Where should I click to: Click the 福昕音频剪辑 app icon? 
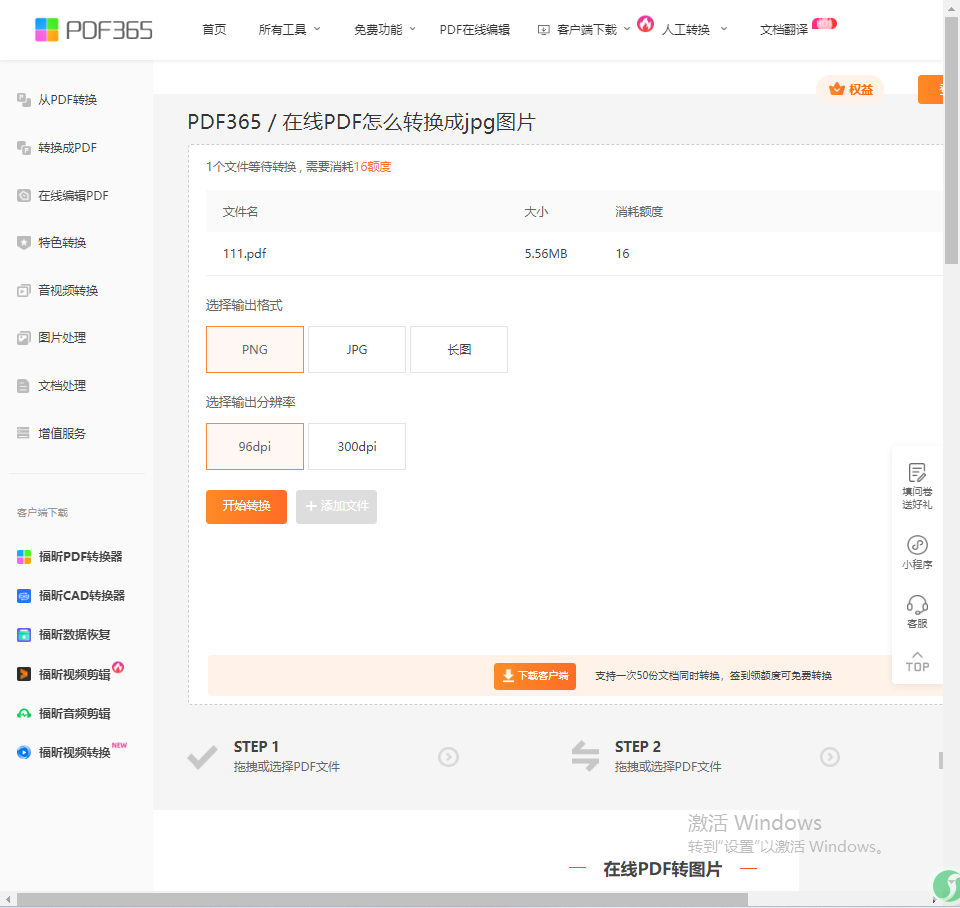(24, 713)
